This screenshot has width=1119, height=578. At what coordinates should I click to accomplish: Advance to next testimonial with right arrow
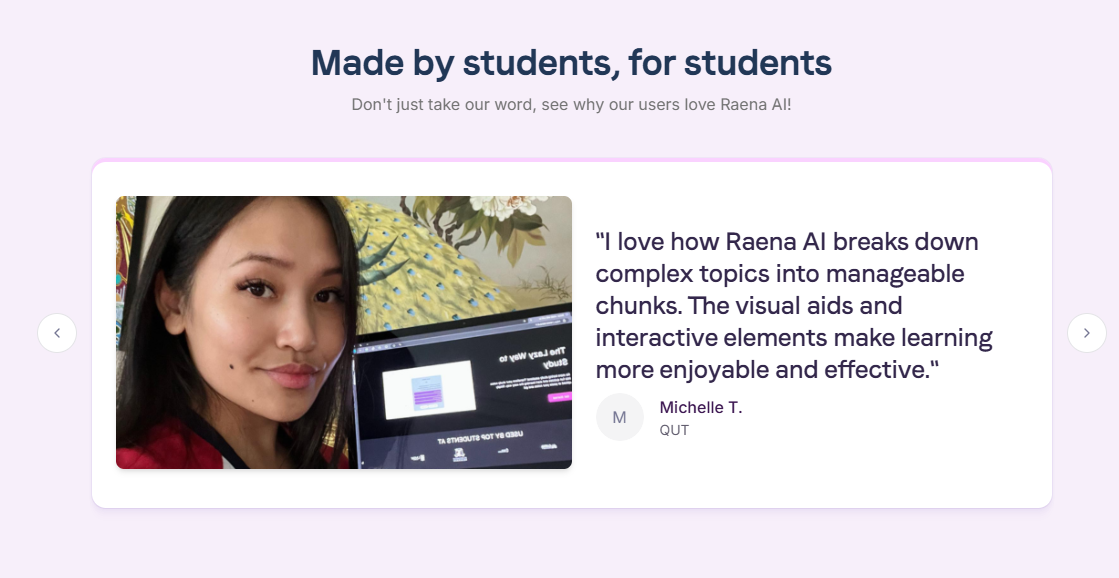[1087, 333]
